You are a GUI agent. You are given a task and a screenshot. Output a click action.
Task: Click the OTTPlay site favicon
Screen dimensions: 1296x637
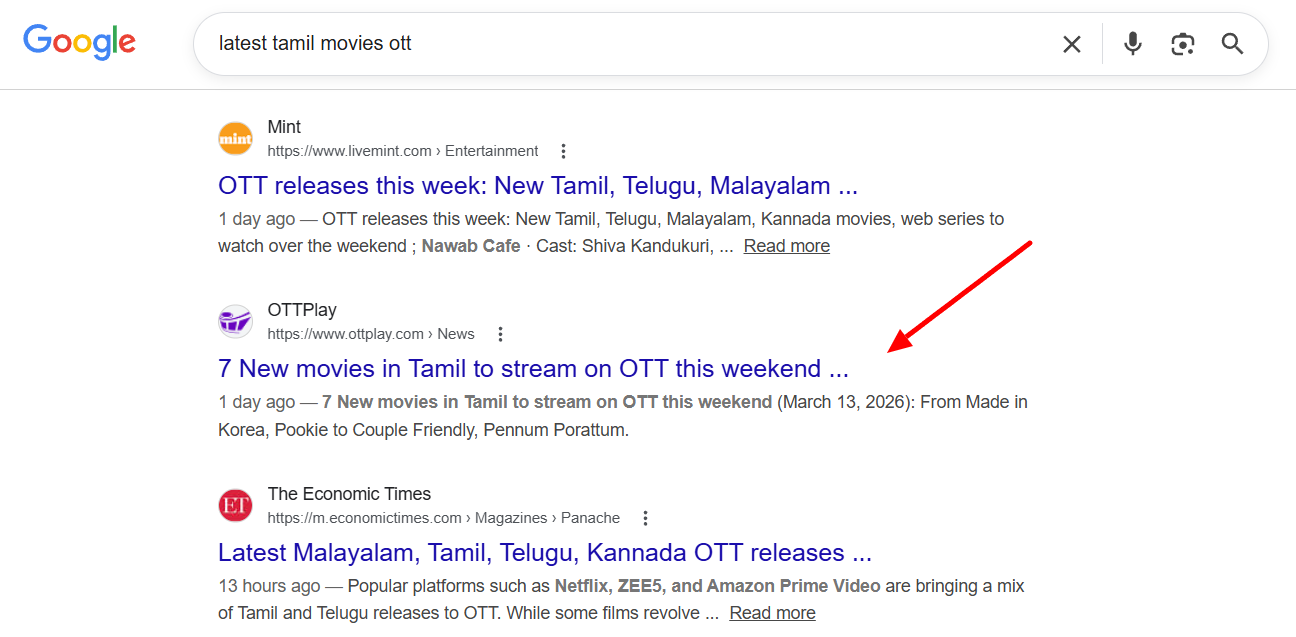235,321
